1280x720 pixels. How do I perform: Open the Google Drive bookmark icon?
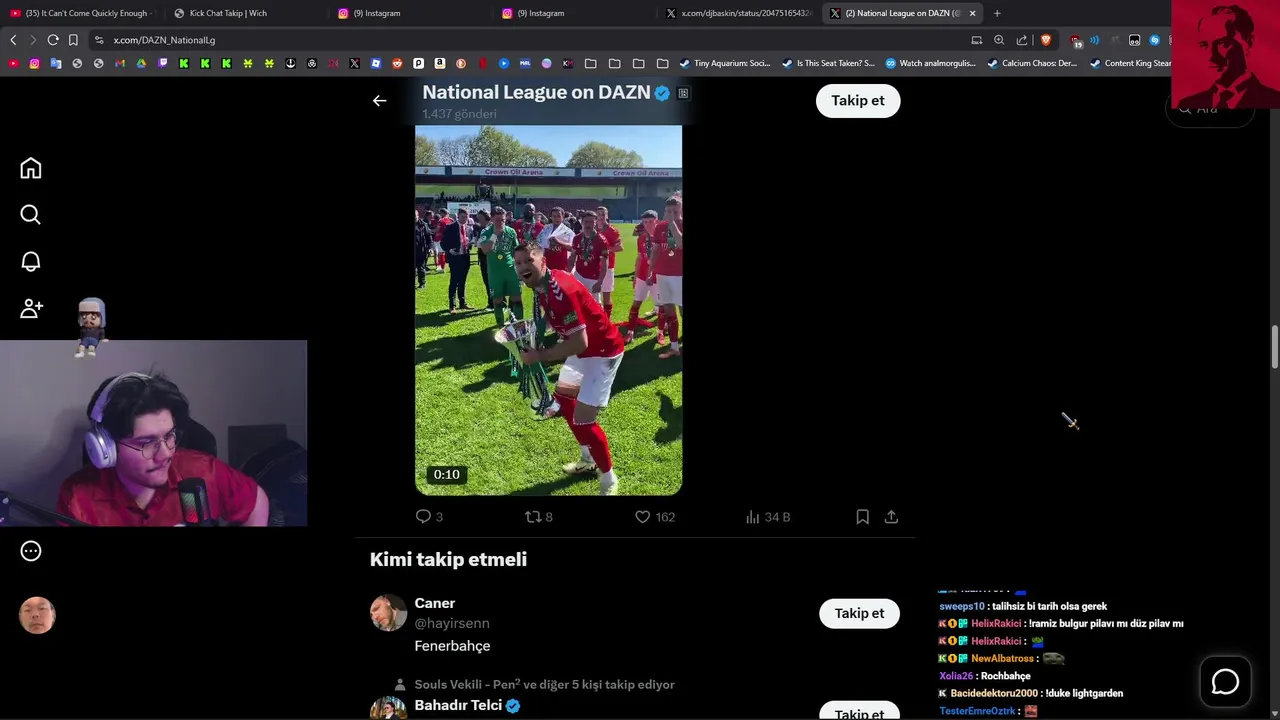pos(141,63)
